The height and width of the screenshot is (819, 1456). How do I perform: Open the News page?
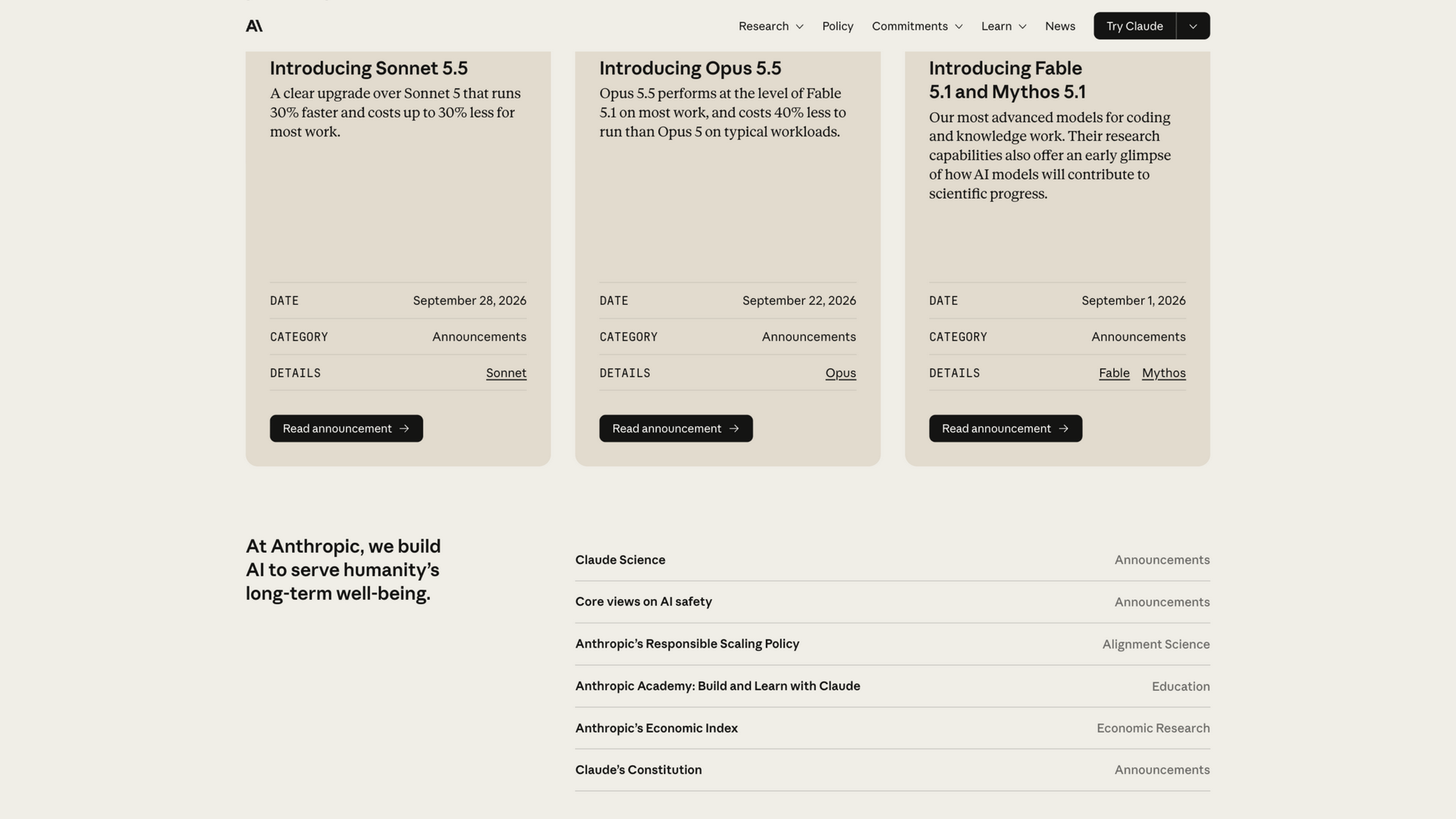1059,26
